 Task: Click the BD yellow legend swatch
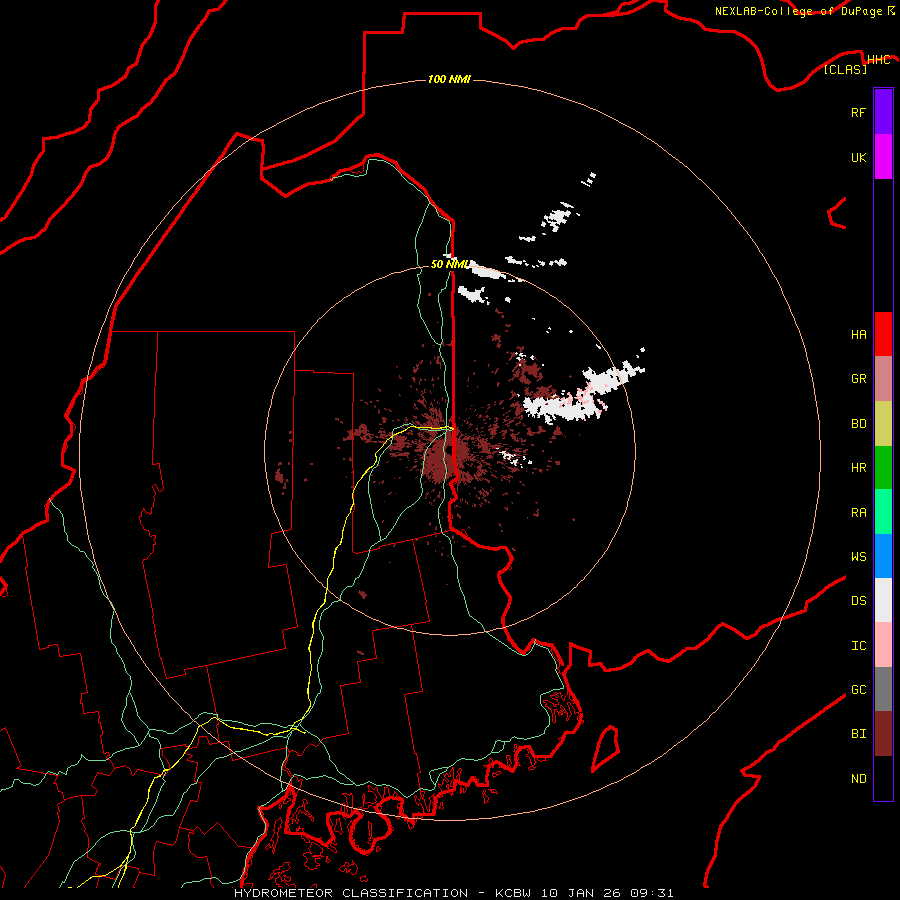[x=883, y=424]
